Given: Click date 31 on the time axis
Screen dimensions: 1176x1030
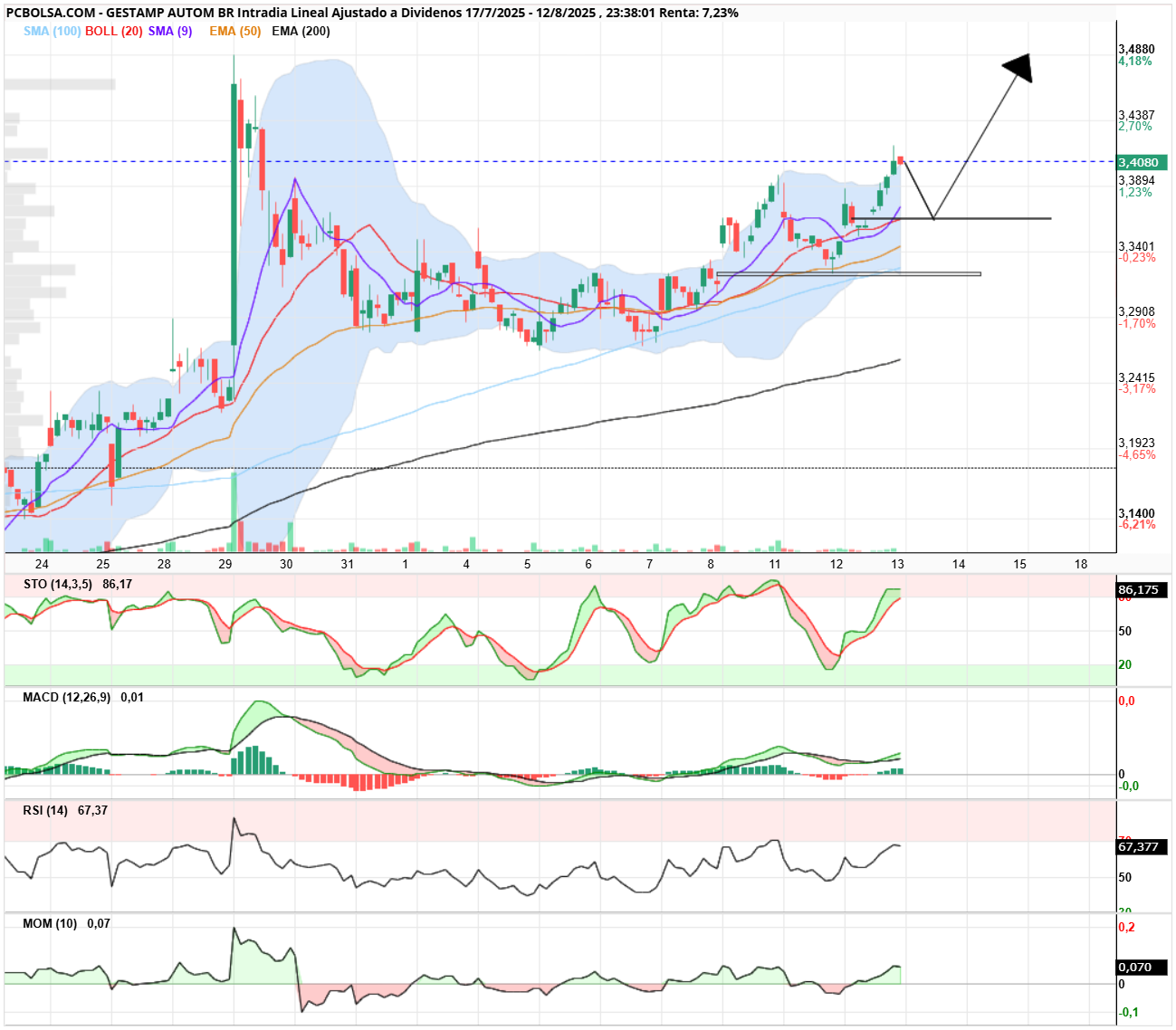Looking at the screenshot, I should [348, 564].
